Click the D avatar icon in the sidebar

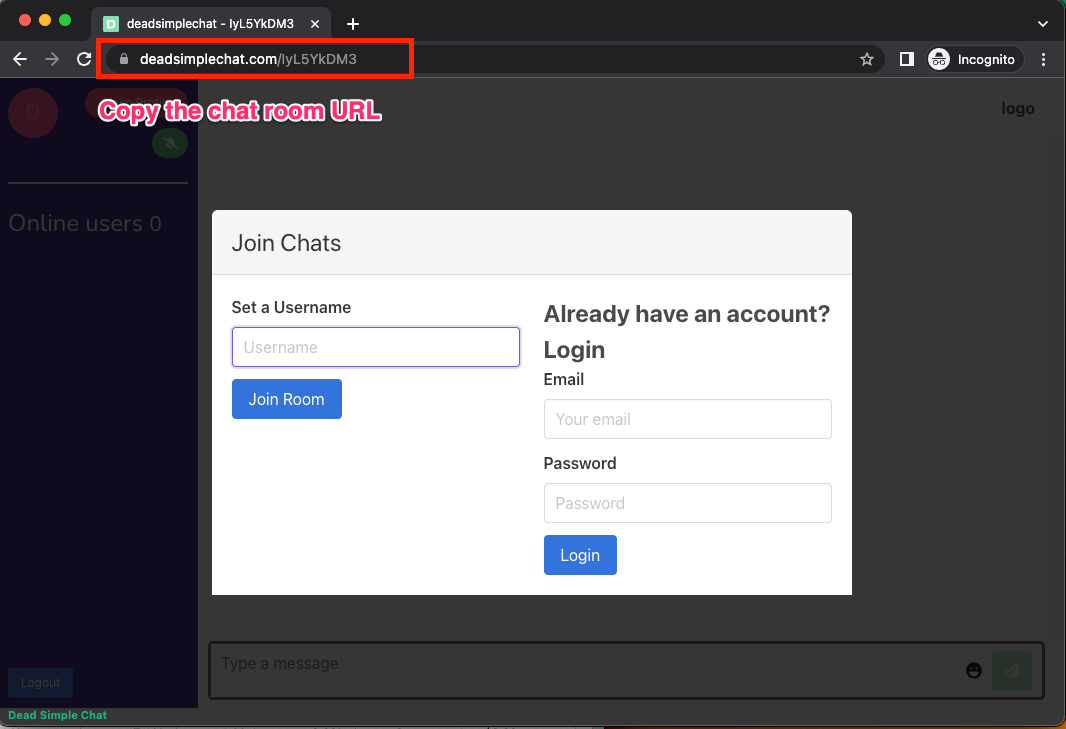point(33,113)
